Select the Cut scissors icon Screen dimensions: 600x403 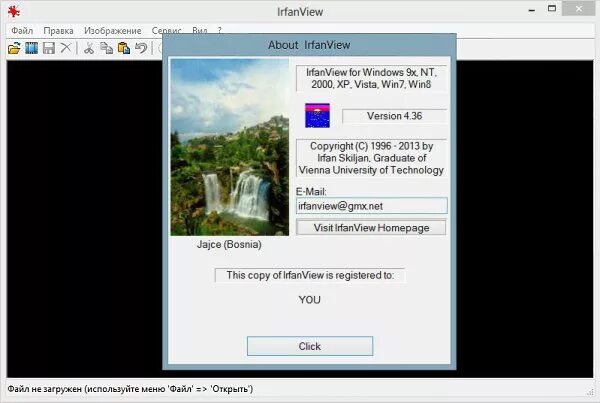tap(89, 48)
